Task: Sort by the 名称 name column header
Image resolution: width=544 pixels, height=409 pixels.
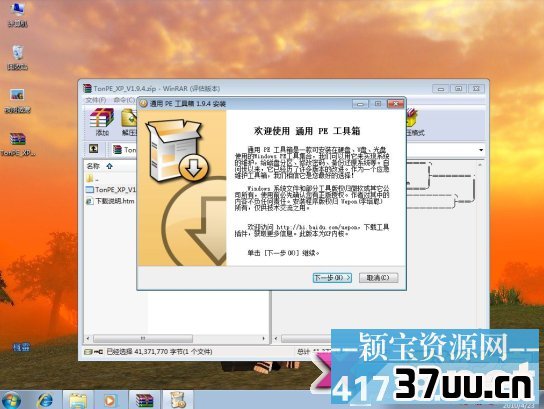Action: (93, 166)
